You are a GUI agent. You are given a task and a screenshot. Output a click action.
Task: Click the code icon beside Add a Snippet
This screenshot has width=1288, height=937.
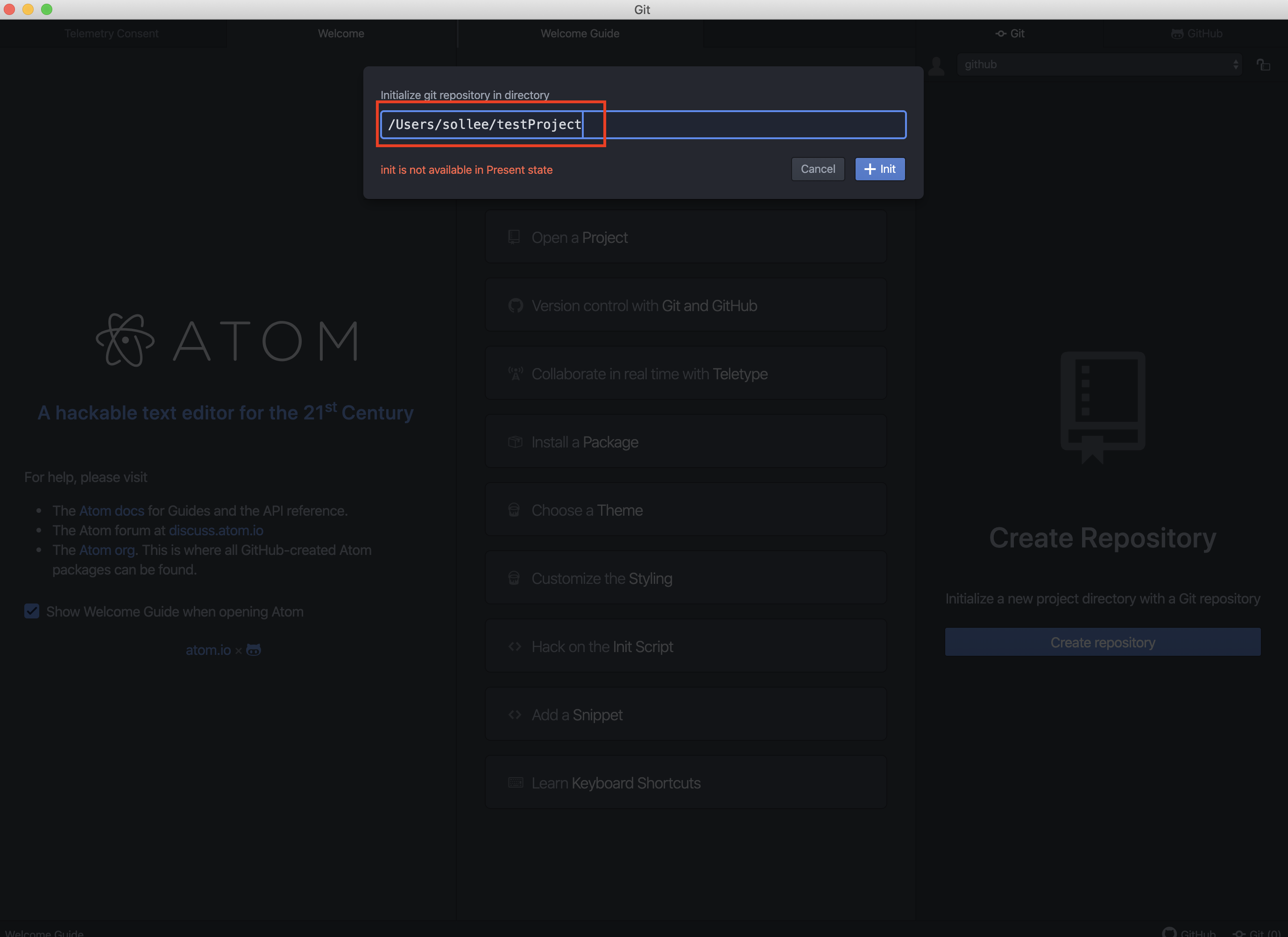click(515, 714)
